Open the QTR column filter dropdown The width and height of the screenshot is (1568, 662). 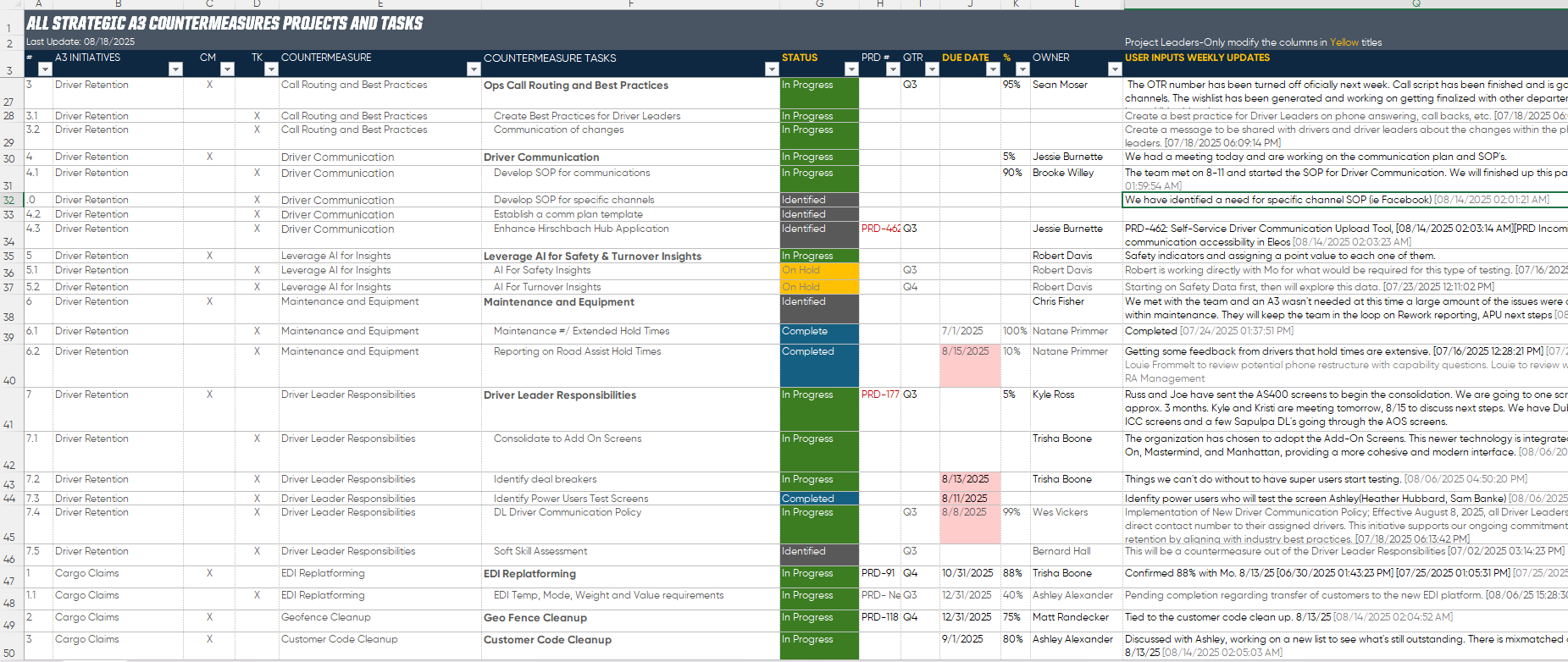point(932,69)
